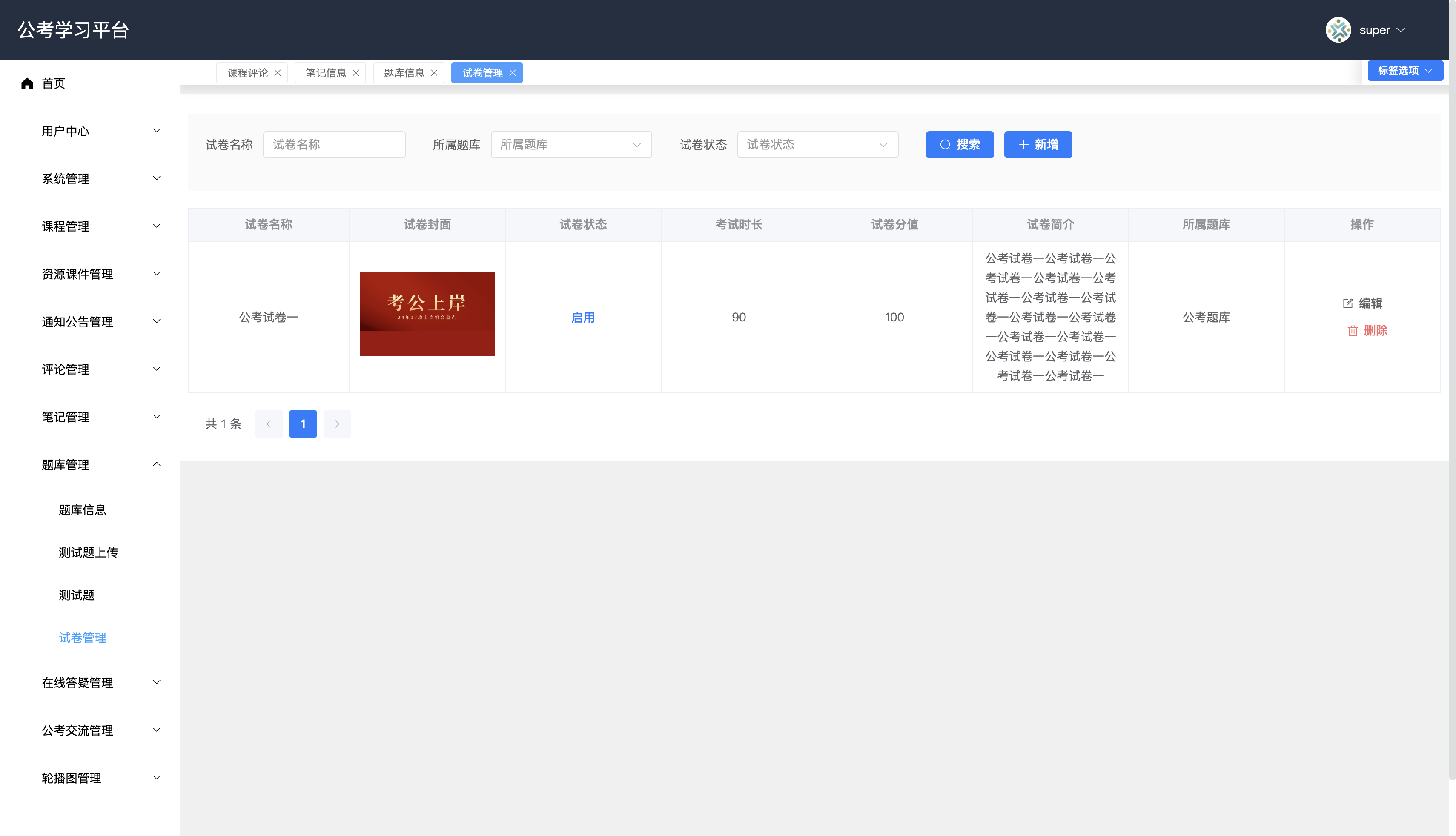The image size is (1456, 836).
Task: Click the trash icon to delete 公考试卷一
Action: pyautogui.click(x=1353, y=331)
